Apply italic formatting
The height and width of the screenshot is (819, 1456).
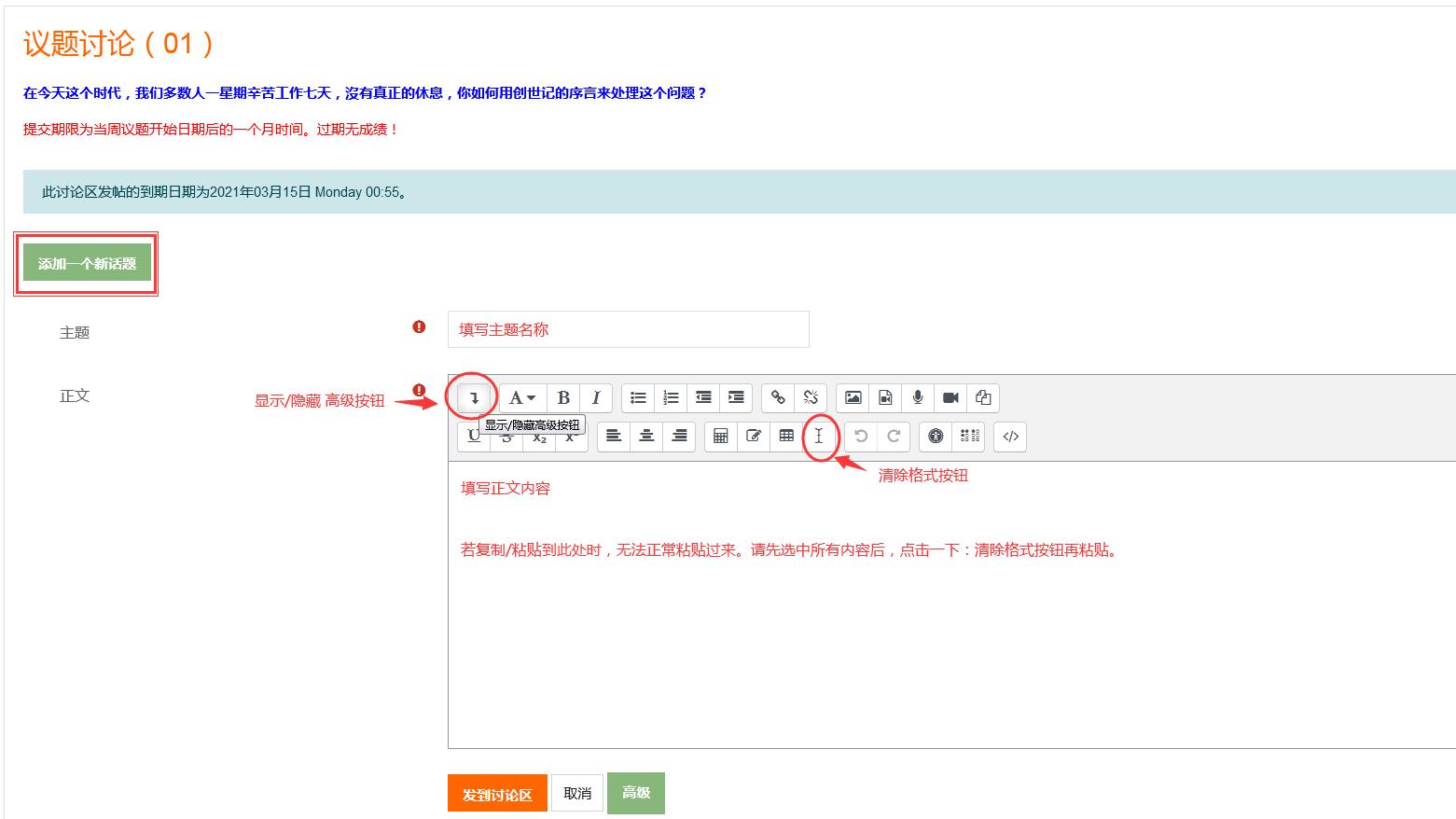596,397
